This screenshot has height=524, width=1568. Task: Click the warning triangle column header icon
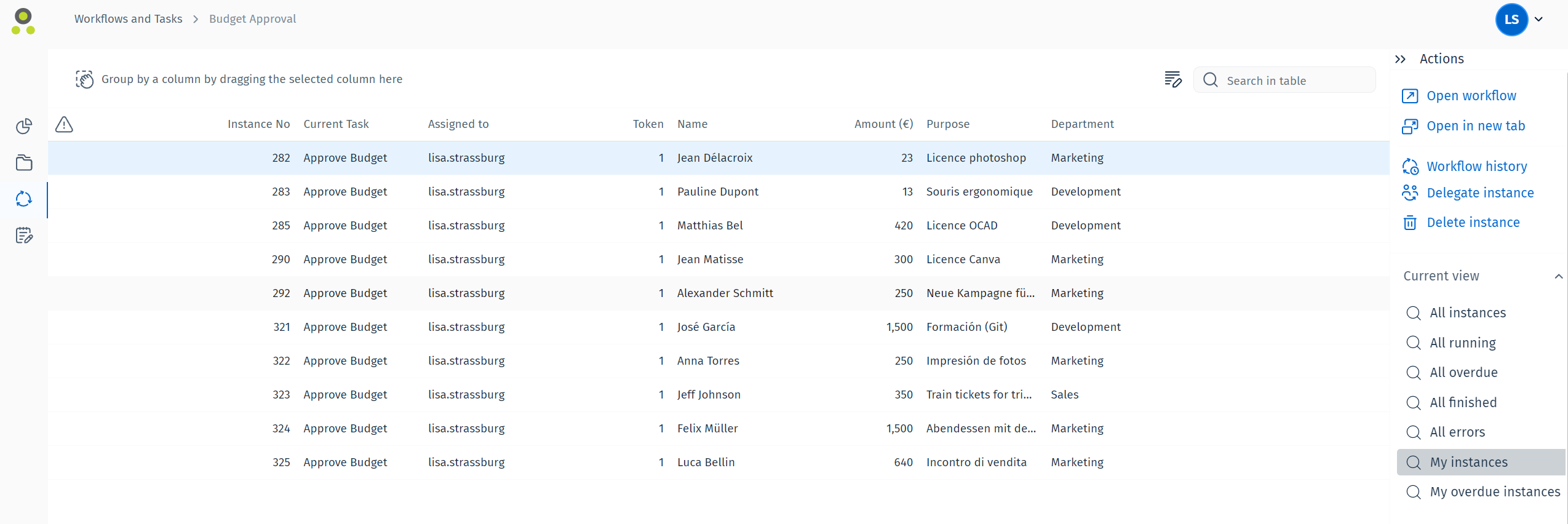pyautogui.click(x=64, y=124)
